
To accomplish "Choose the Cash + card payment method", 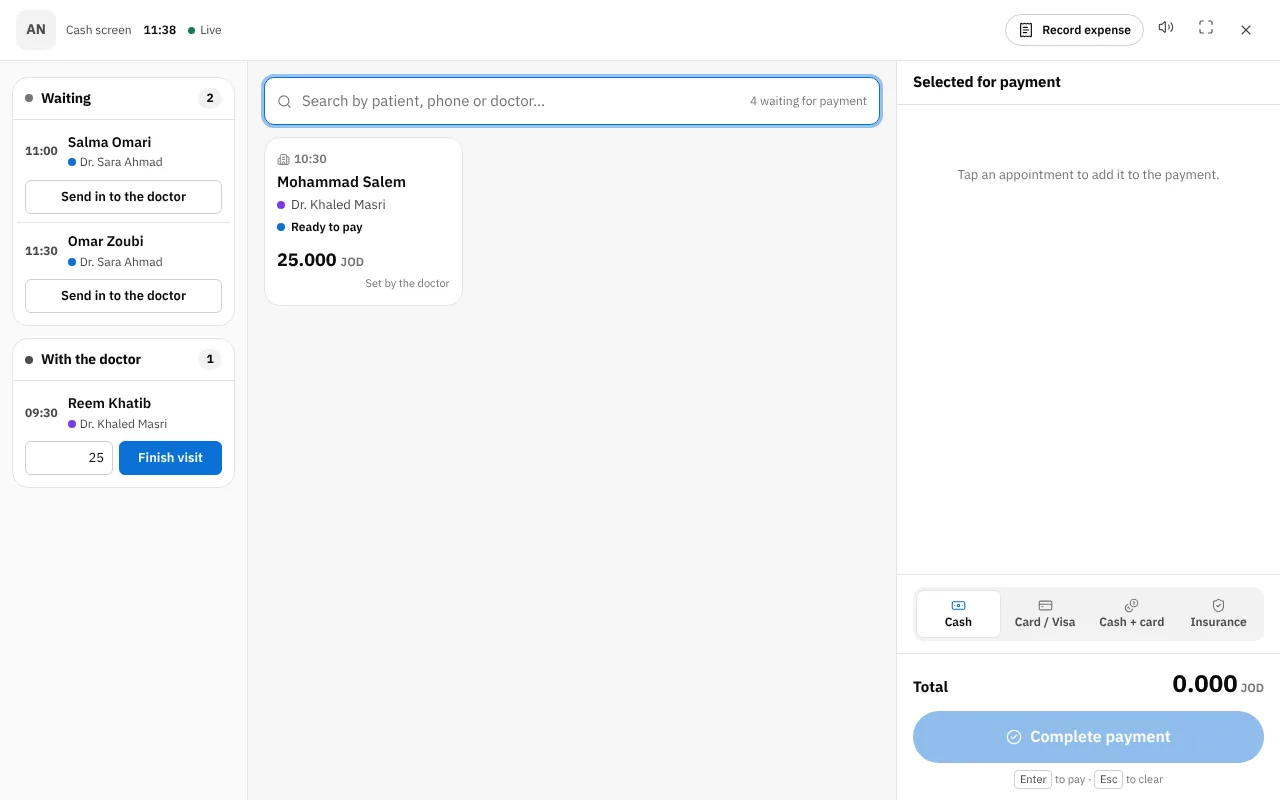I will [1131, 613].
